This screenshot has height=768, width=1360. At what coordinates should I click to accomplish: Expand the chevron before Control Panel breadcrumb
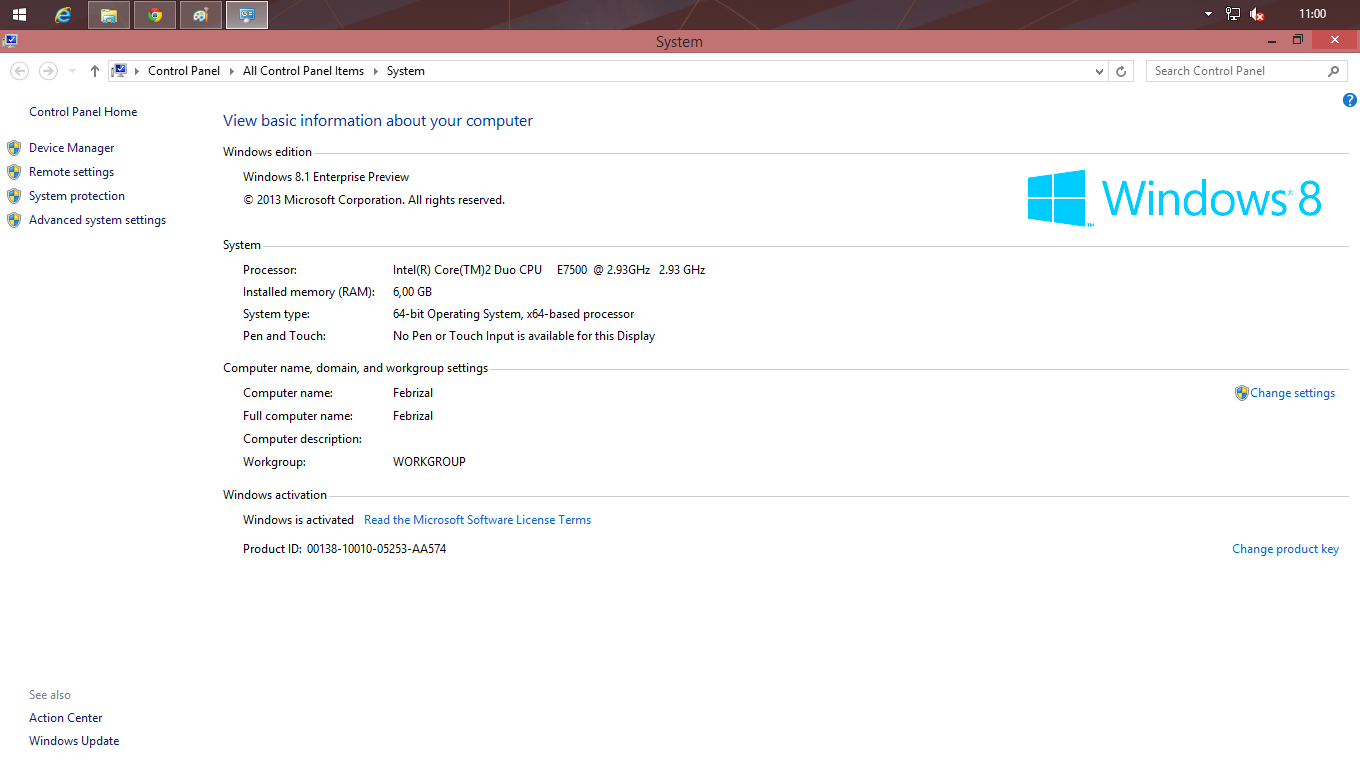click(137, 71)
